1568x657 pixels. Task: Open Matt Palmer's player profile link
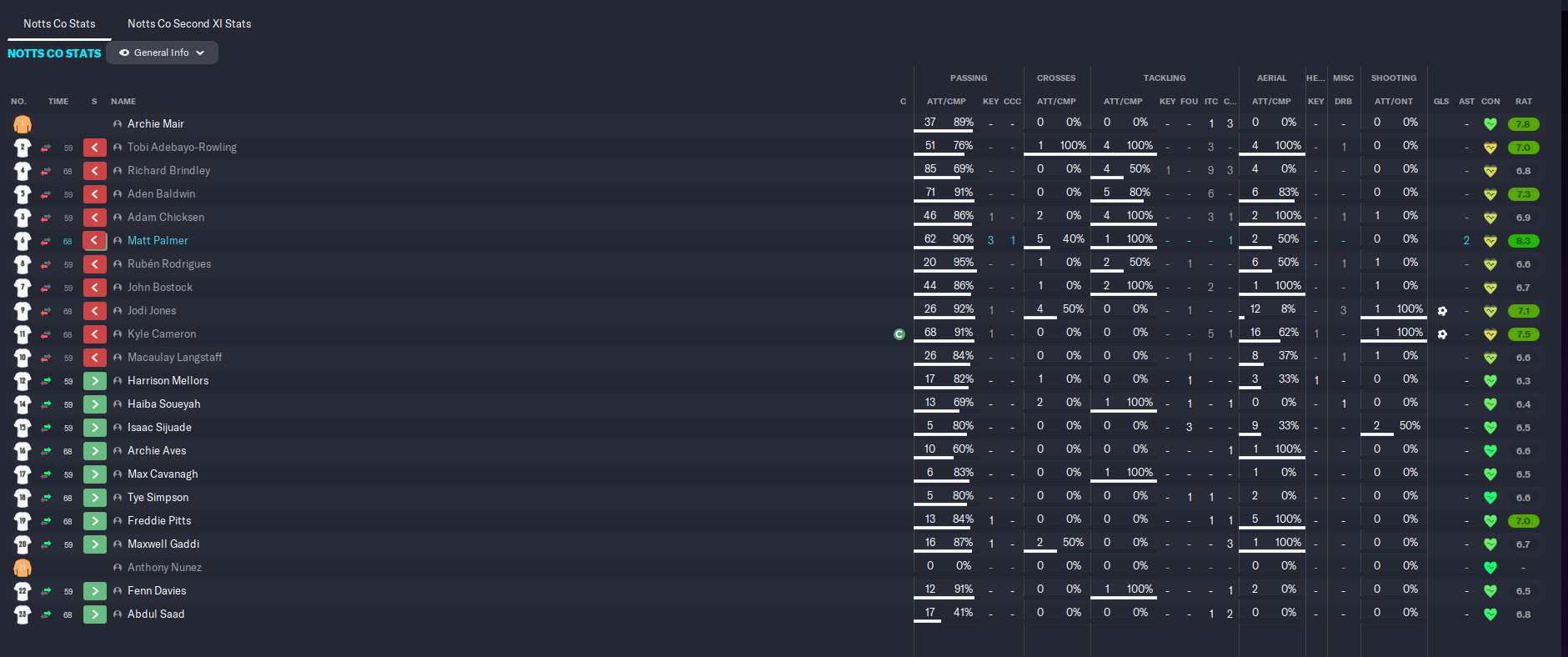pyautogui.click(x=158, y=241)
